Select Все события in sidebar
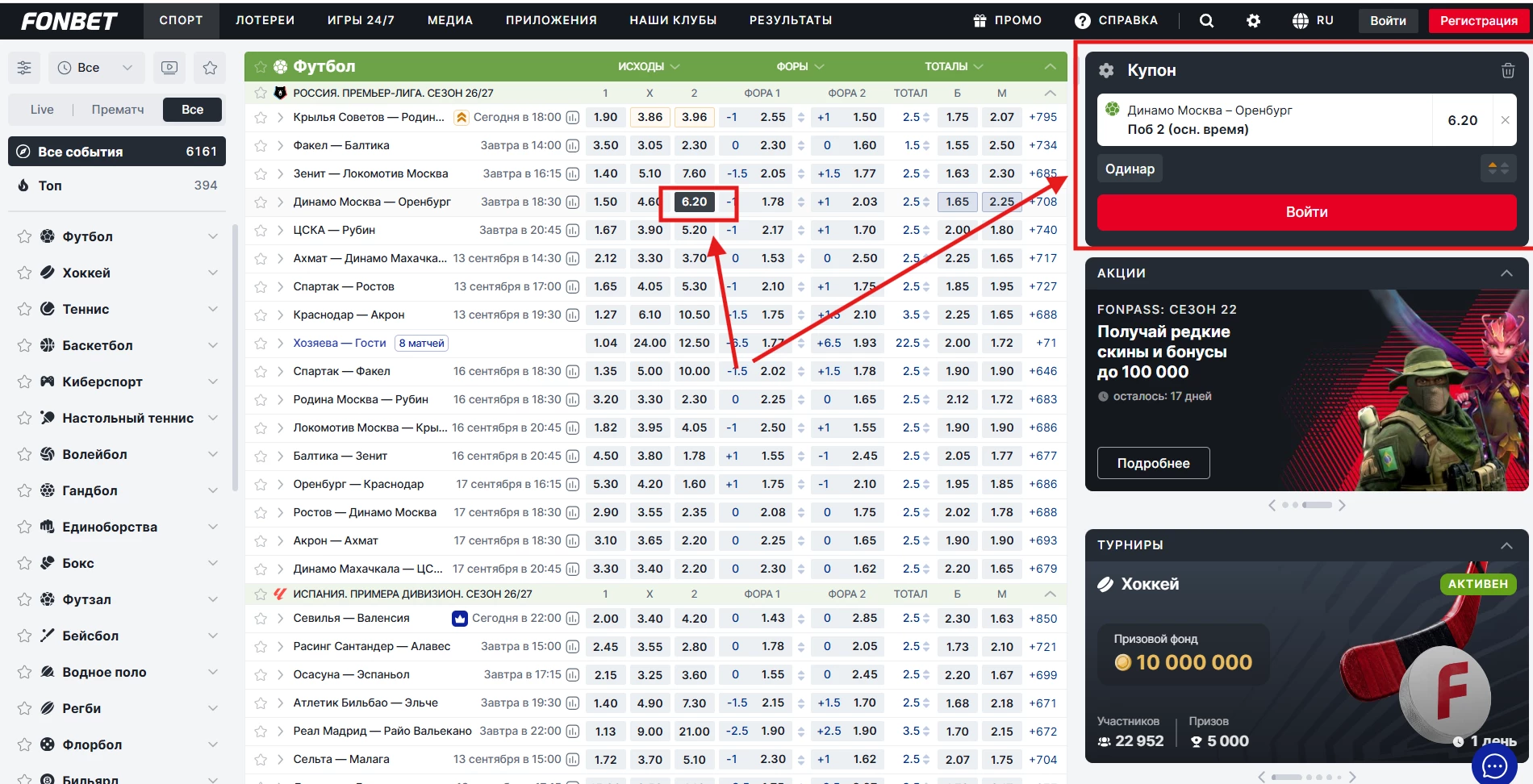 tap(117, 152)
